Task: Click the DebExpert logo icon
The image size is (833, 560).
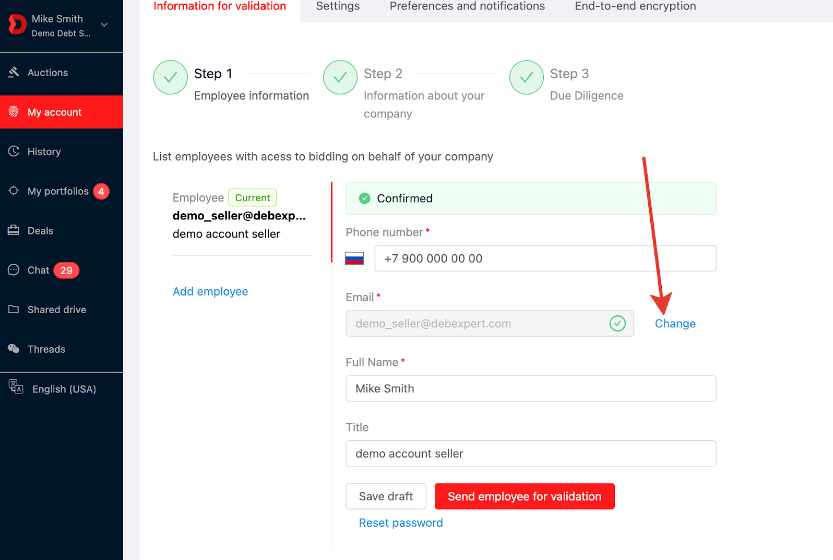Action: coord(17,24)
